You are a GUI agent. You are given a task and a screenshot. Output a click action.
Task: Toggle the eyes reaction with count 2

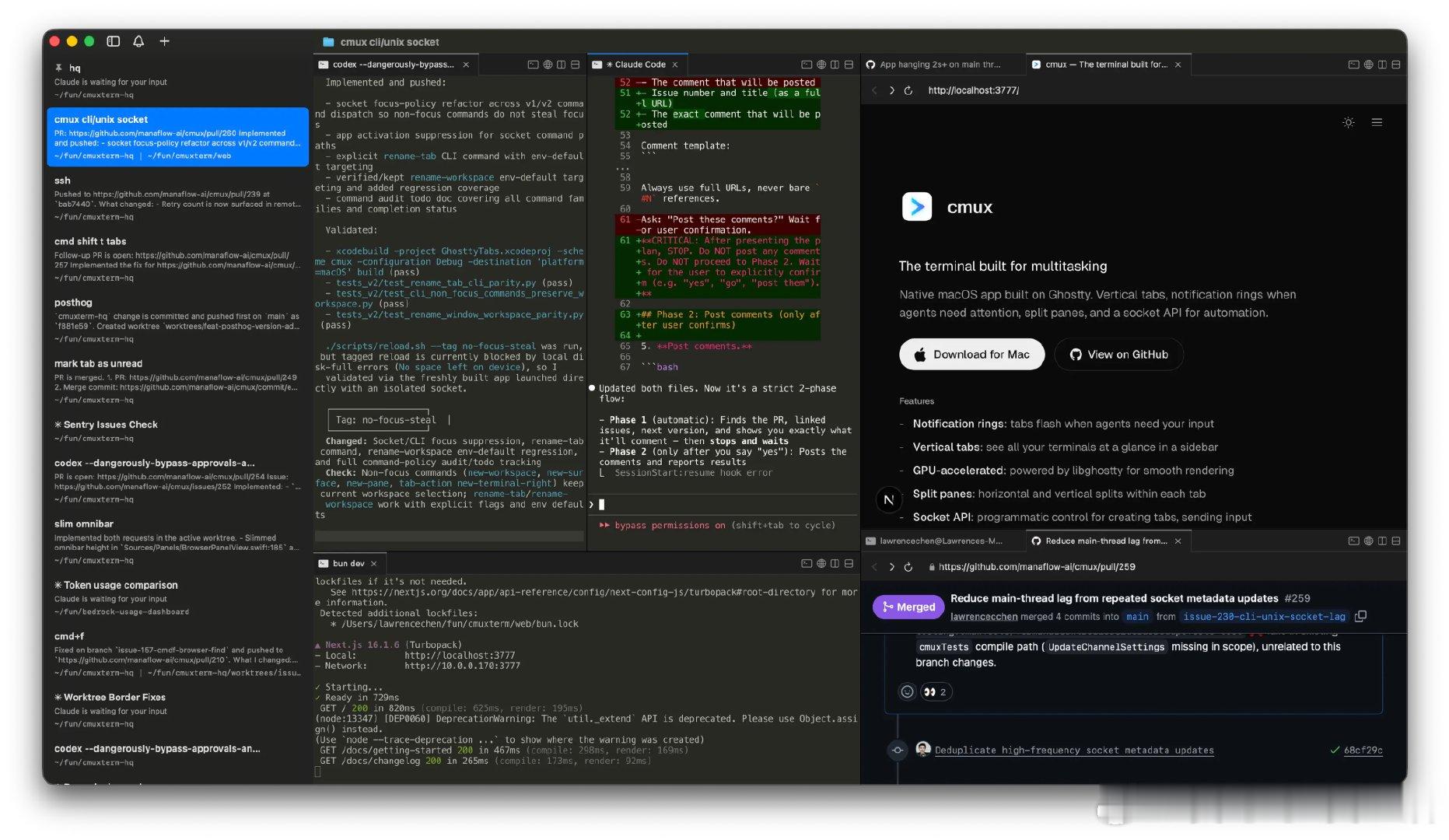coord(936,691)
